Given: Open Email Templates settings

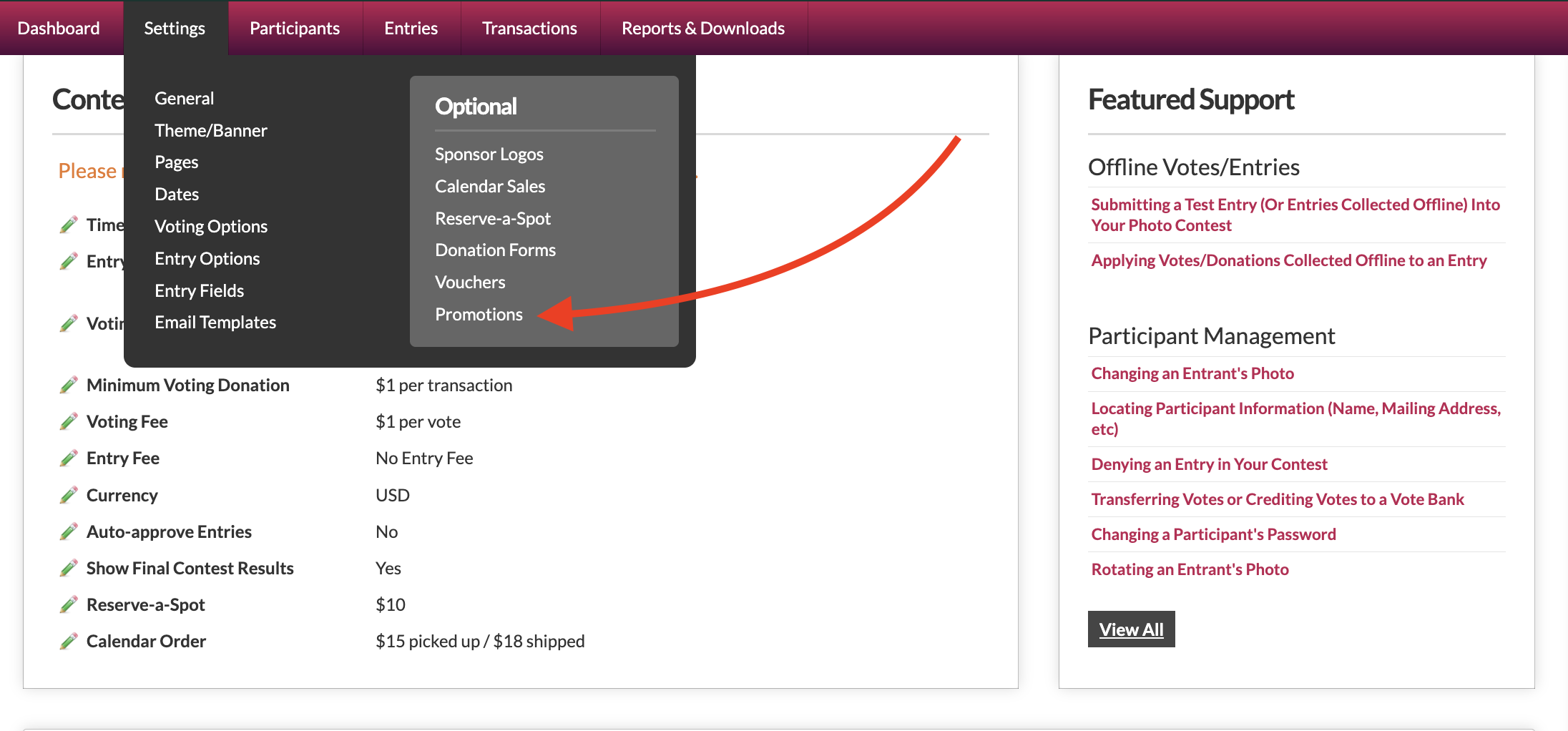Looking at the screenshot, I should click(x=215, y=323).
